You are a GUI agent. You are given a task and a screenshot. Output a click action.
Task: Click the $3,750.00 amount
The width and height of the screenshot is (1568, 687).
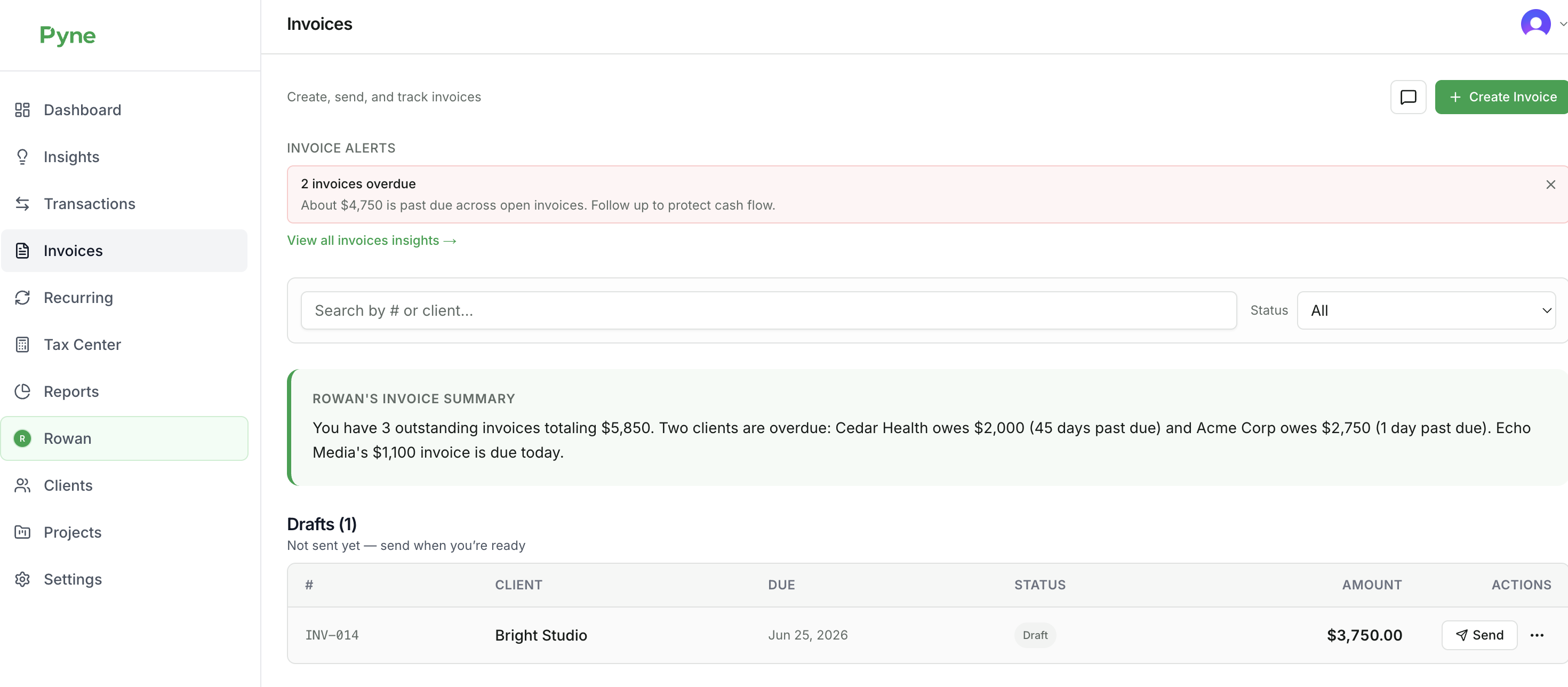1364,635
